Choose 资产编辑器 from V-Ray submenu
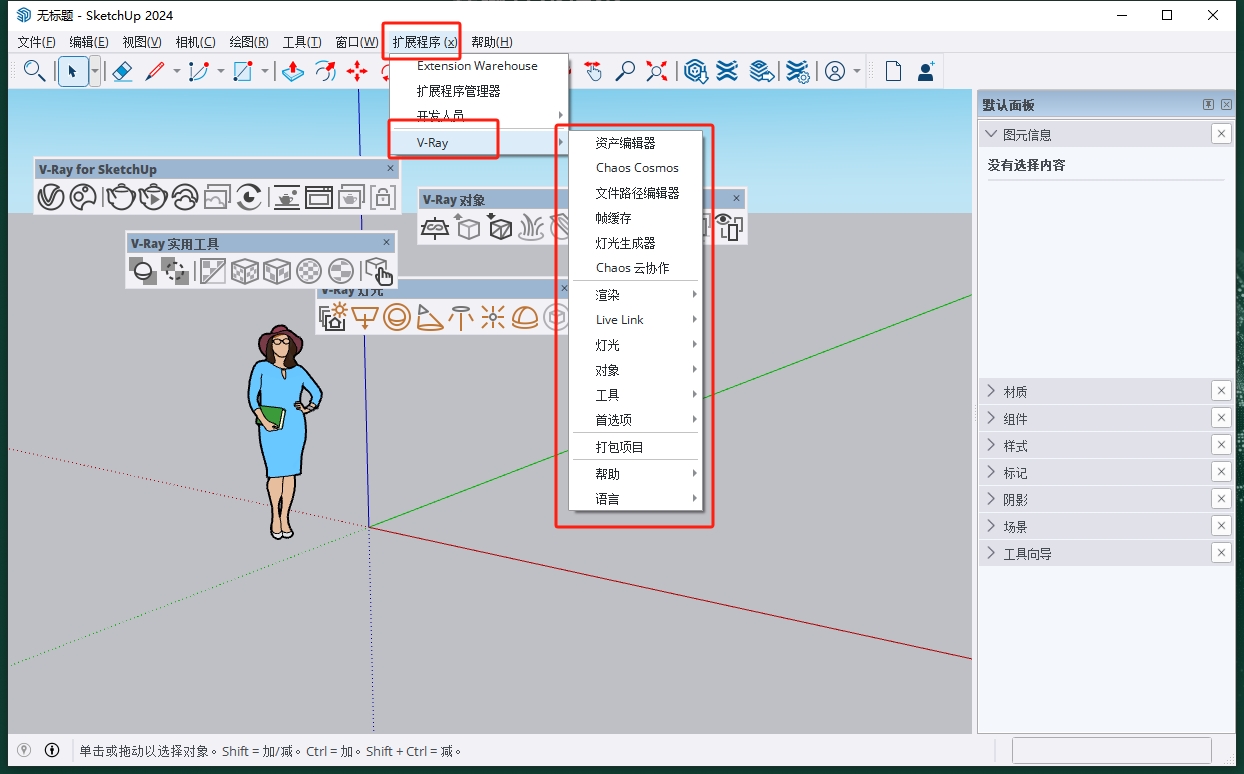The width and height of the screenshot is (1244, 774). (x=636, y=143)
